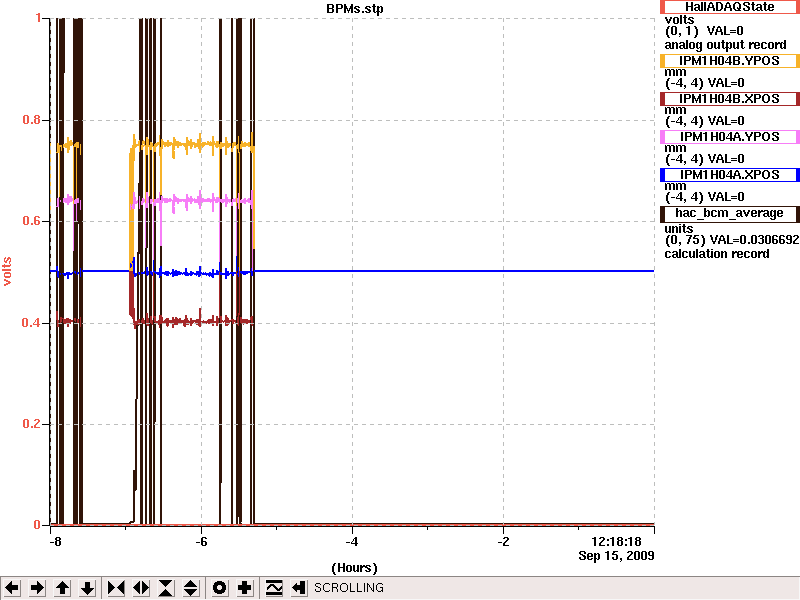Click the -4 tick on the time axis

352,542
